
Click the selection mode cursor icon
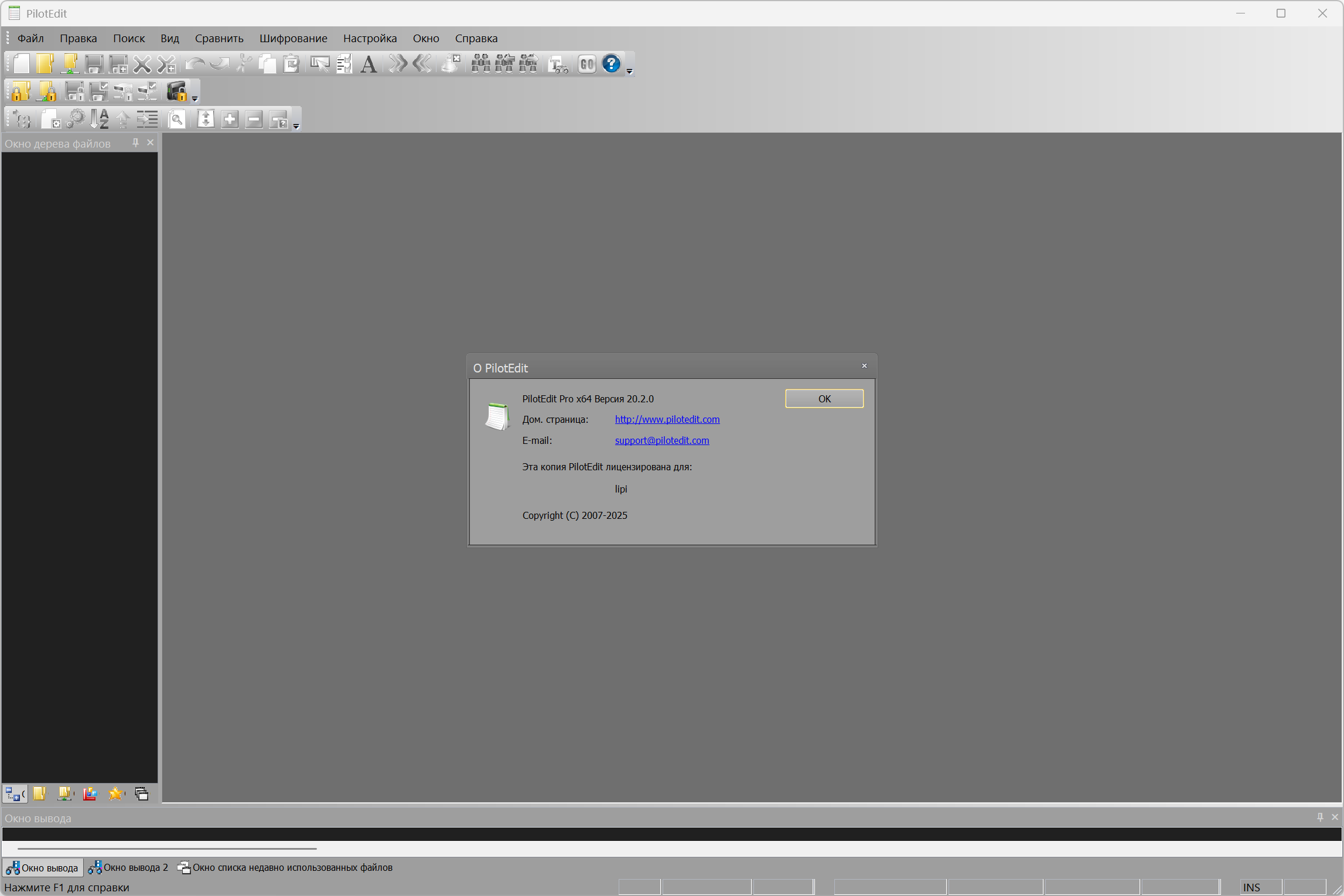pyautogui.click(x=320, y=64)
